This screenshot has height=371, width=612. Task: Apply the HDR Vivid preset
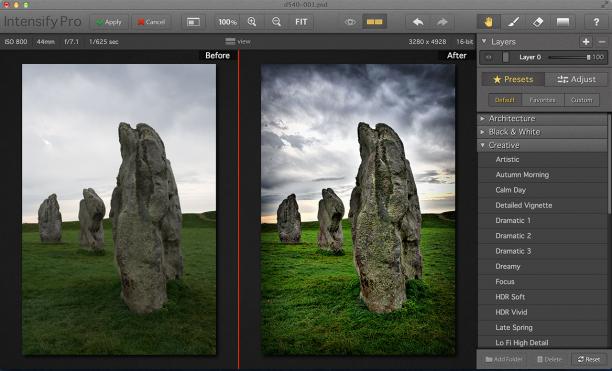(543, 312)
